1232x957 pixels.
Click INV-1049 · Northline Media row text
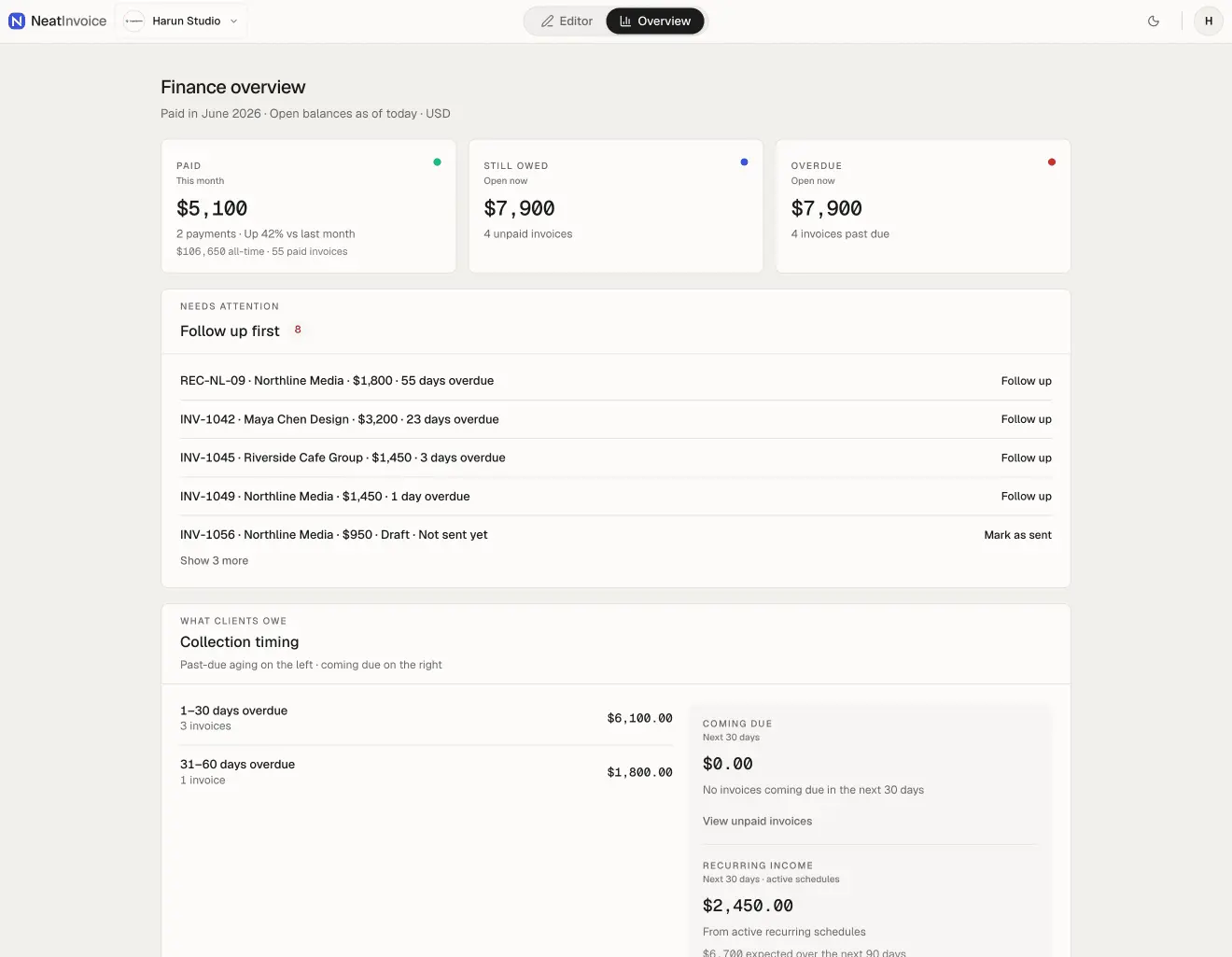(x=325, y=496)
